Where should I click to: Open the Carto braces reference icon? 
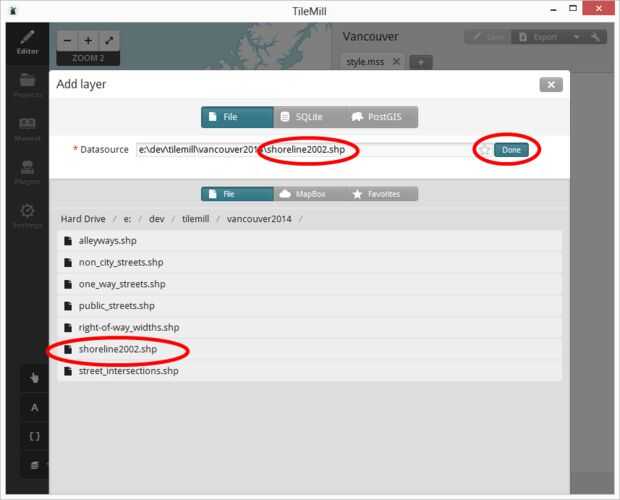coord(34,436)
